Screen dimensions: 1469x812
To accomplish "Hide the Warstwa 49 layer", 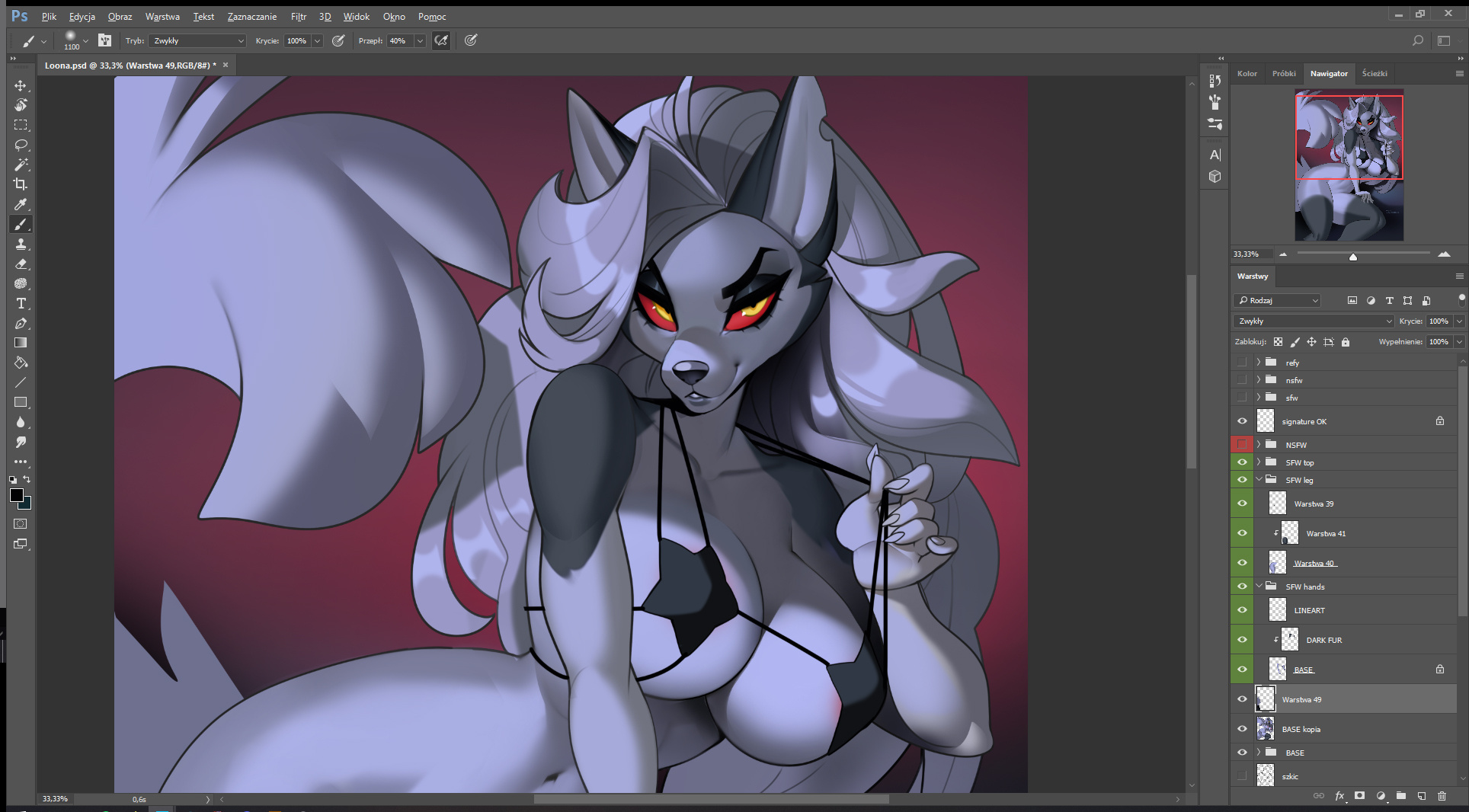I will [1242, 699].
